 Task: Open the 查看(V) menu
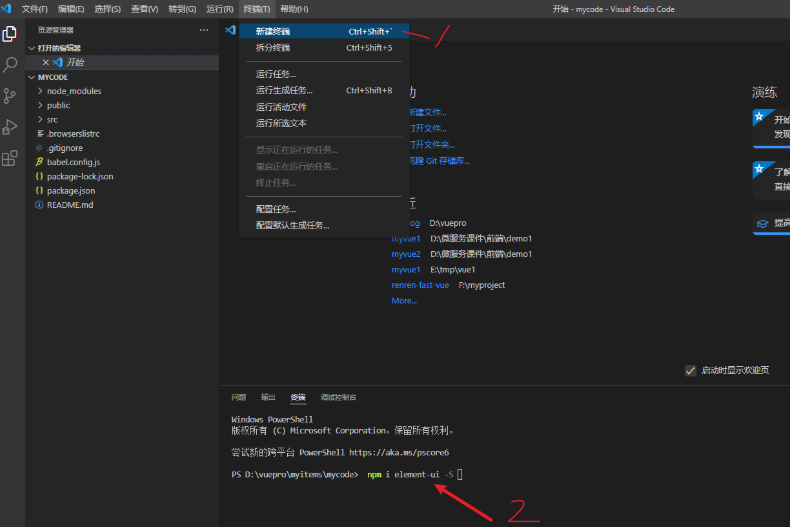145,9
